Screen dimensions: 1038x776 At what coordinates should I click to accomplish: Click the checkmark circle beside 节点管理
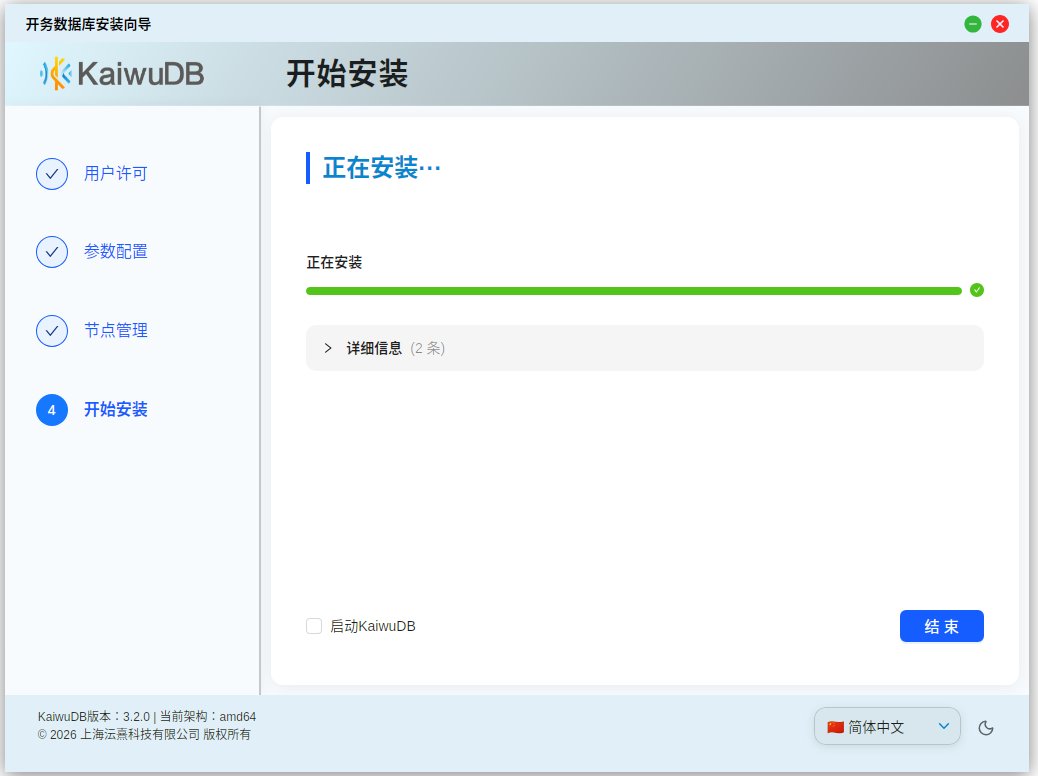[52, 331]
